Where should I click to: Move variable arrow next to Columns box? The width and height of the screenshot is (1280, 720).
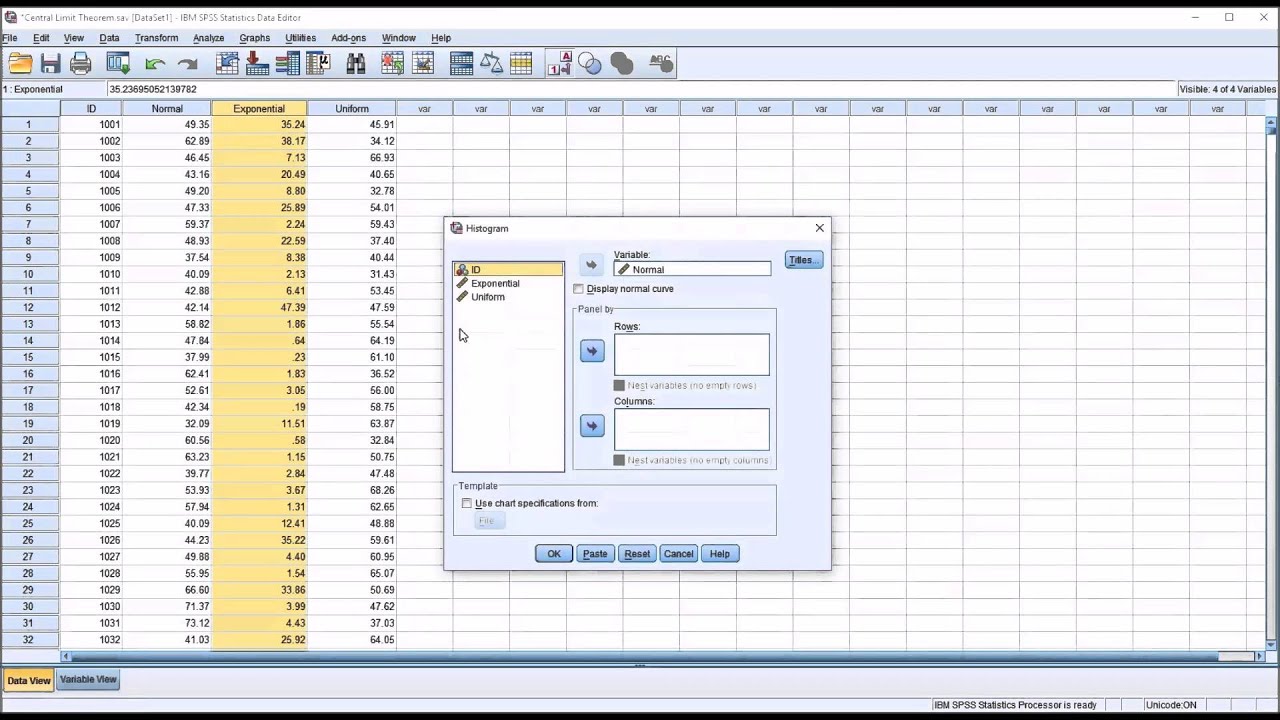[x=592, y=426]
